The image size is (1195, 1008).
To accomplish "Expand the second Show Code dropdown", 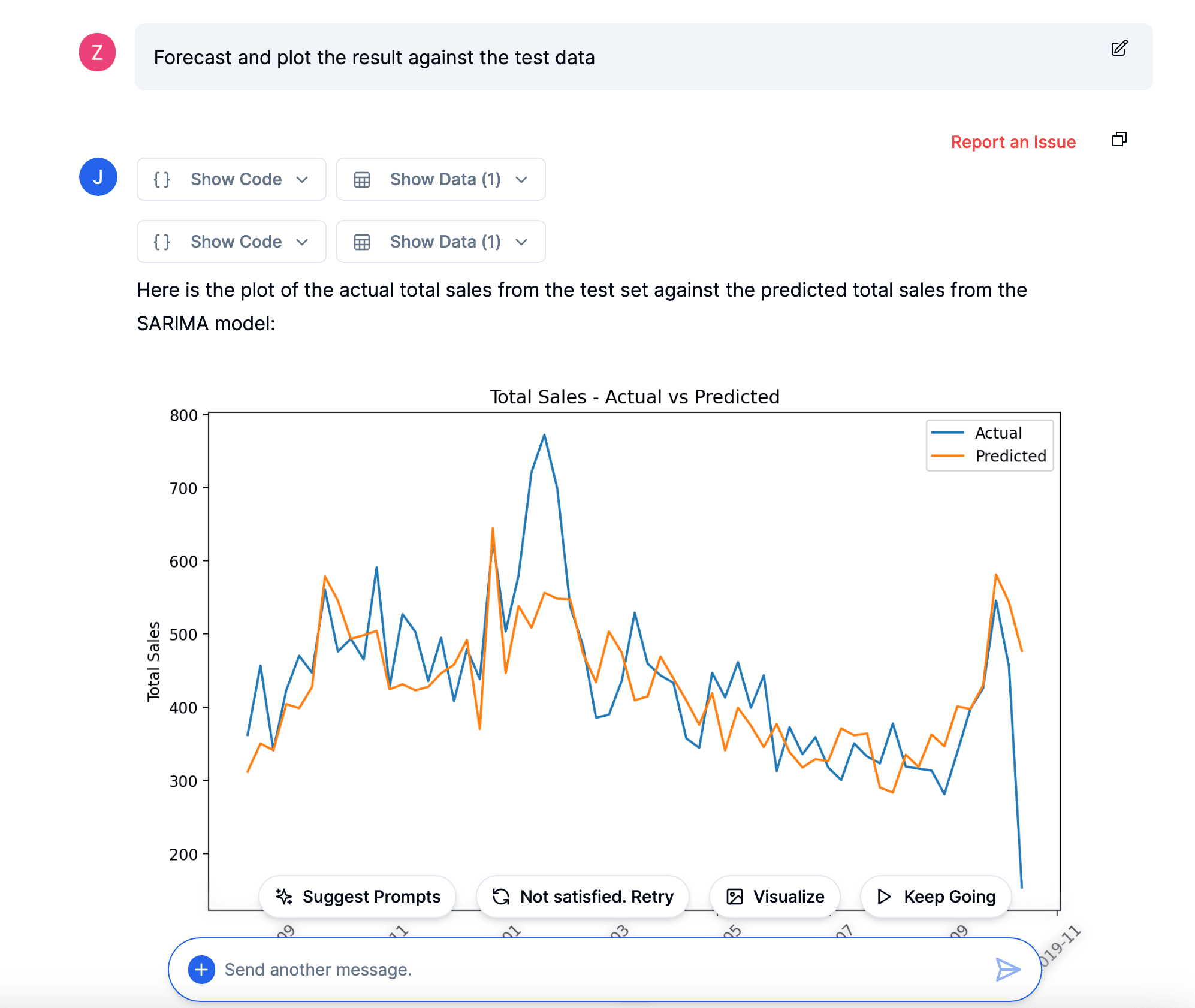I will [x=231, y=242].
